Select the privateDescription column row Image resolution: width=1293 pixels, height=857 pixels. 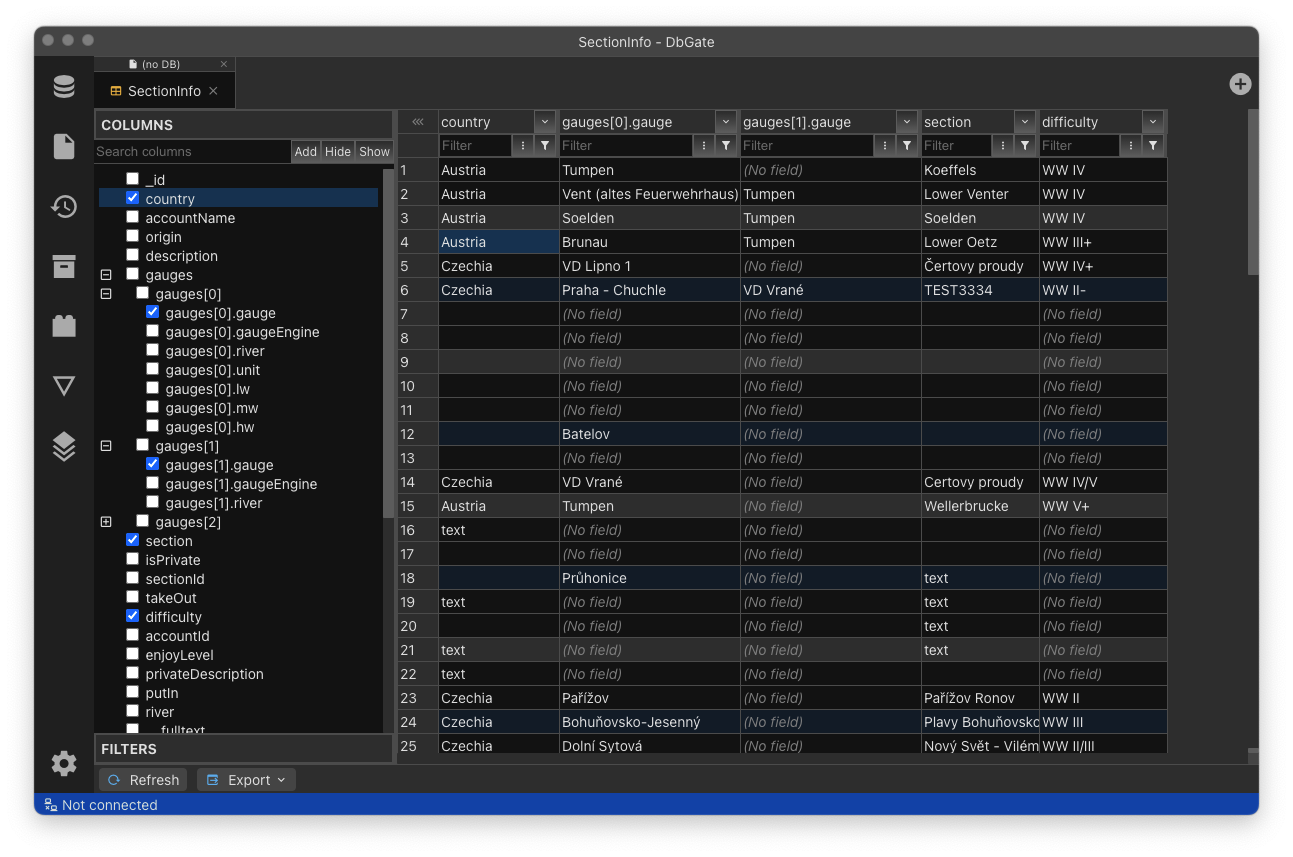pos(238,674)
